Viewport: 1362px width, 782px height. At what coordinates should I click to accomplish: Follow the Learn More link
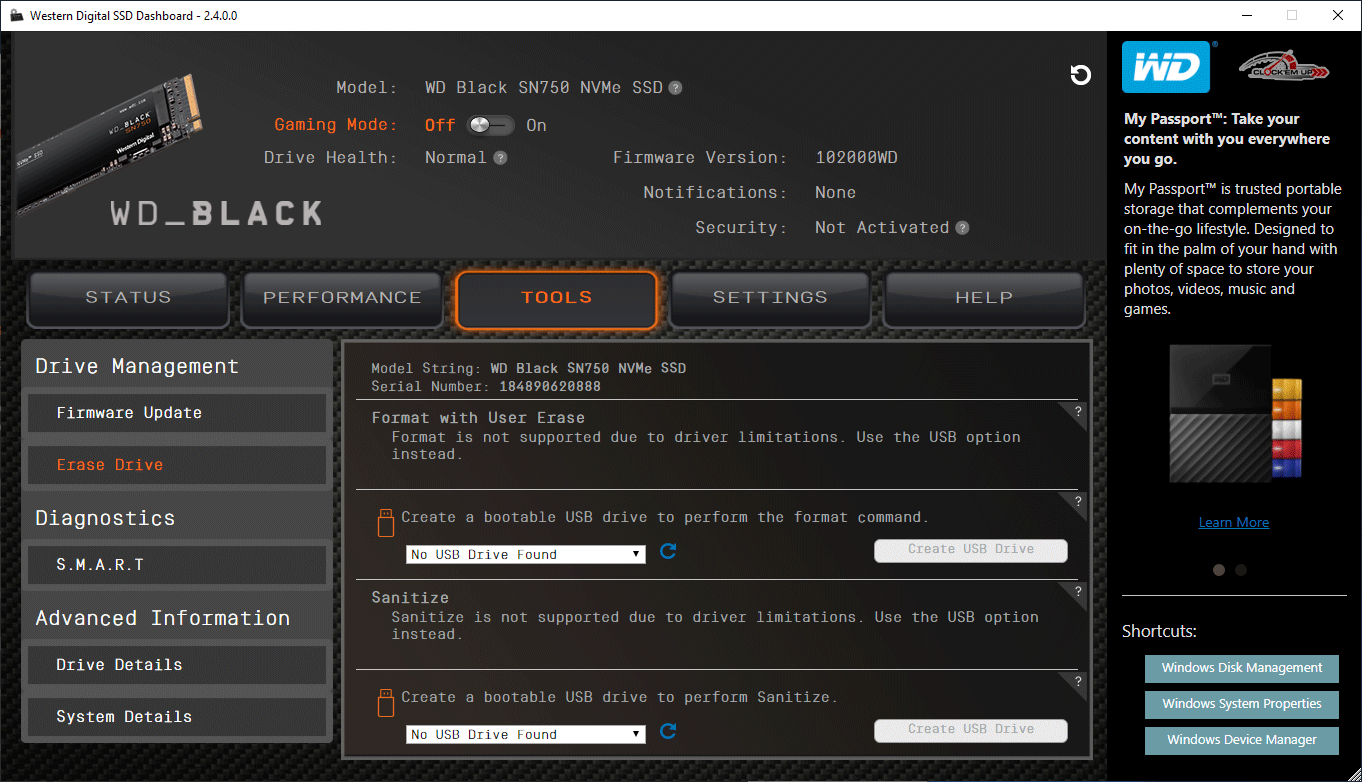1233,522
